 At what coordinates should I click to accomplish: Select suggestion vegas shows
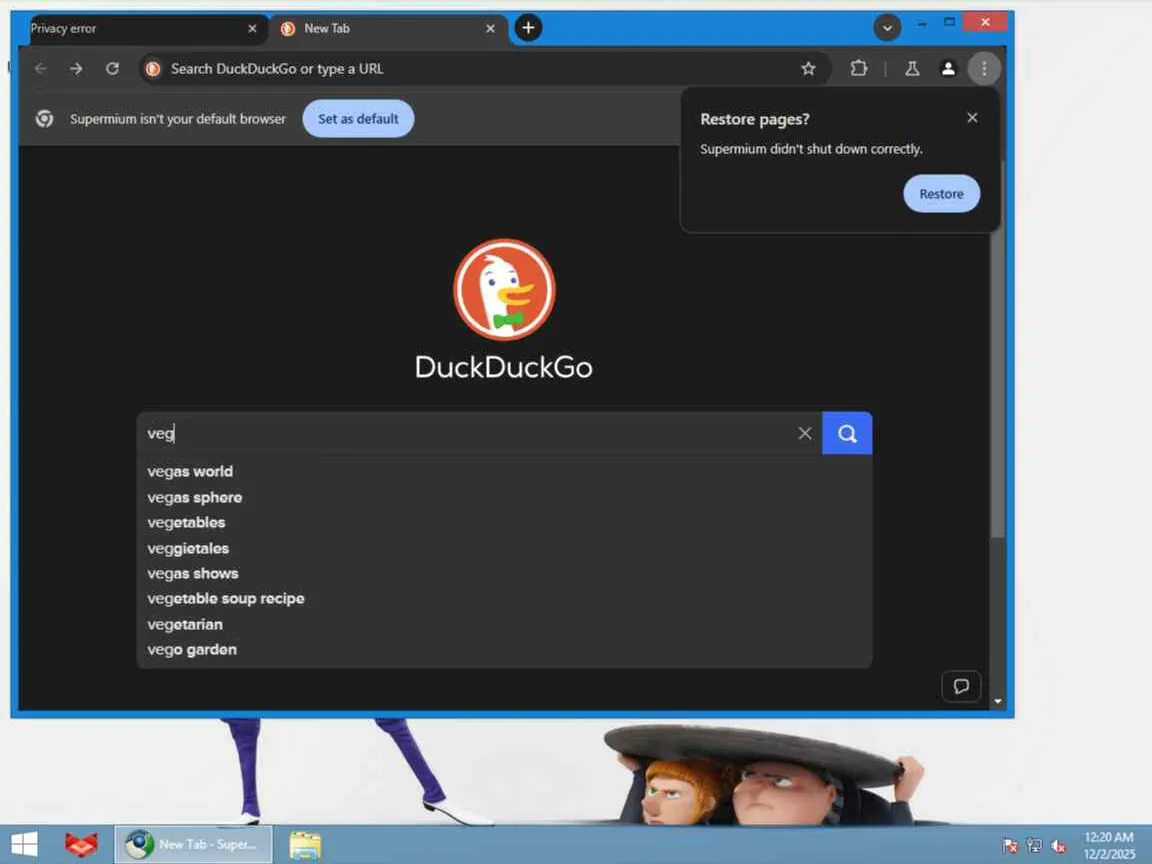coord(504,573)
